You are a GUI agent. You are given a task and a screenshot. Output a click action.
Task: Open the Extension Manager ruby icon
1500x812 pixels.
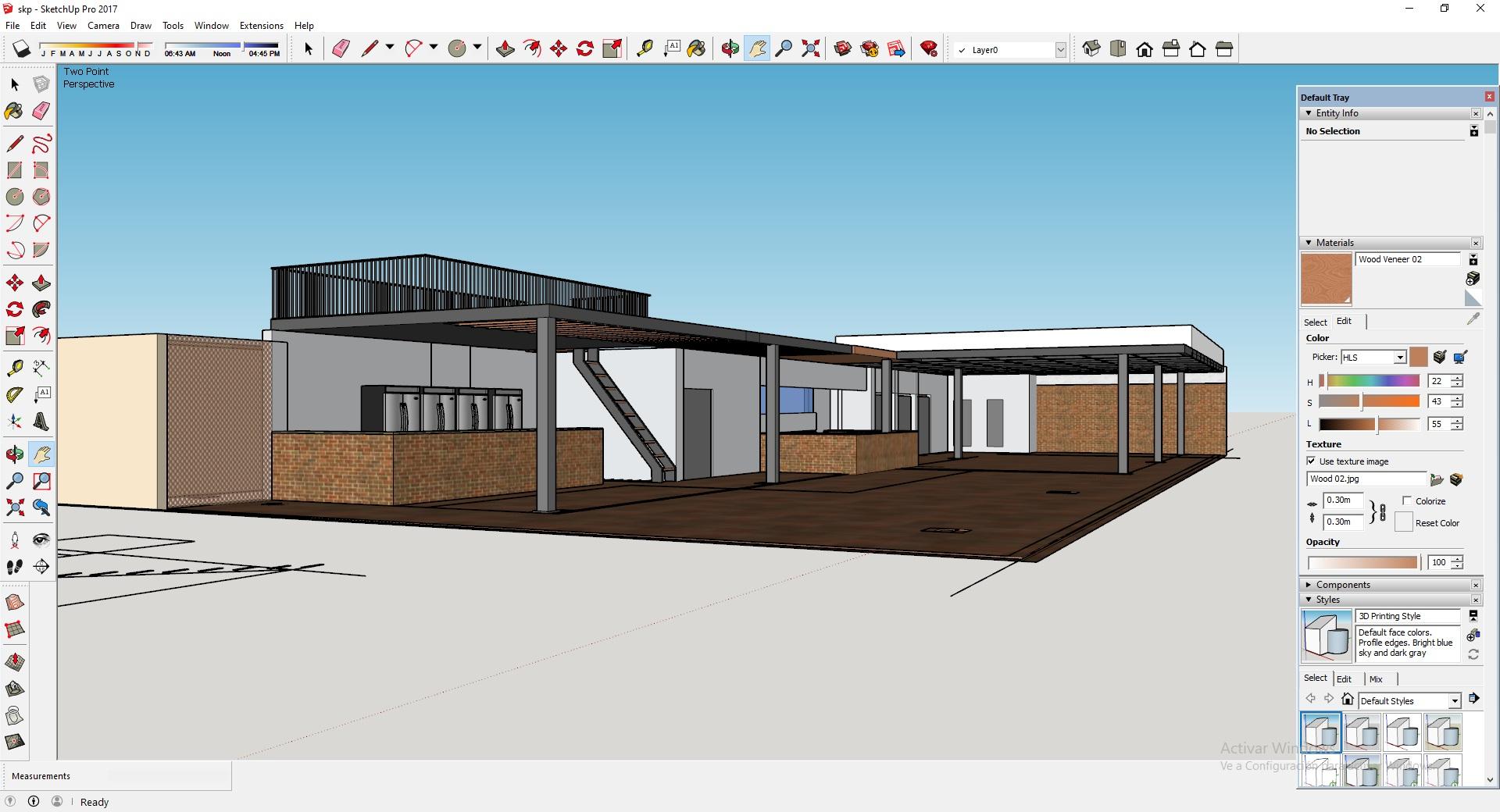(x=928, y=49)
